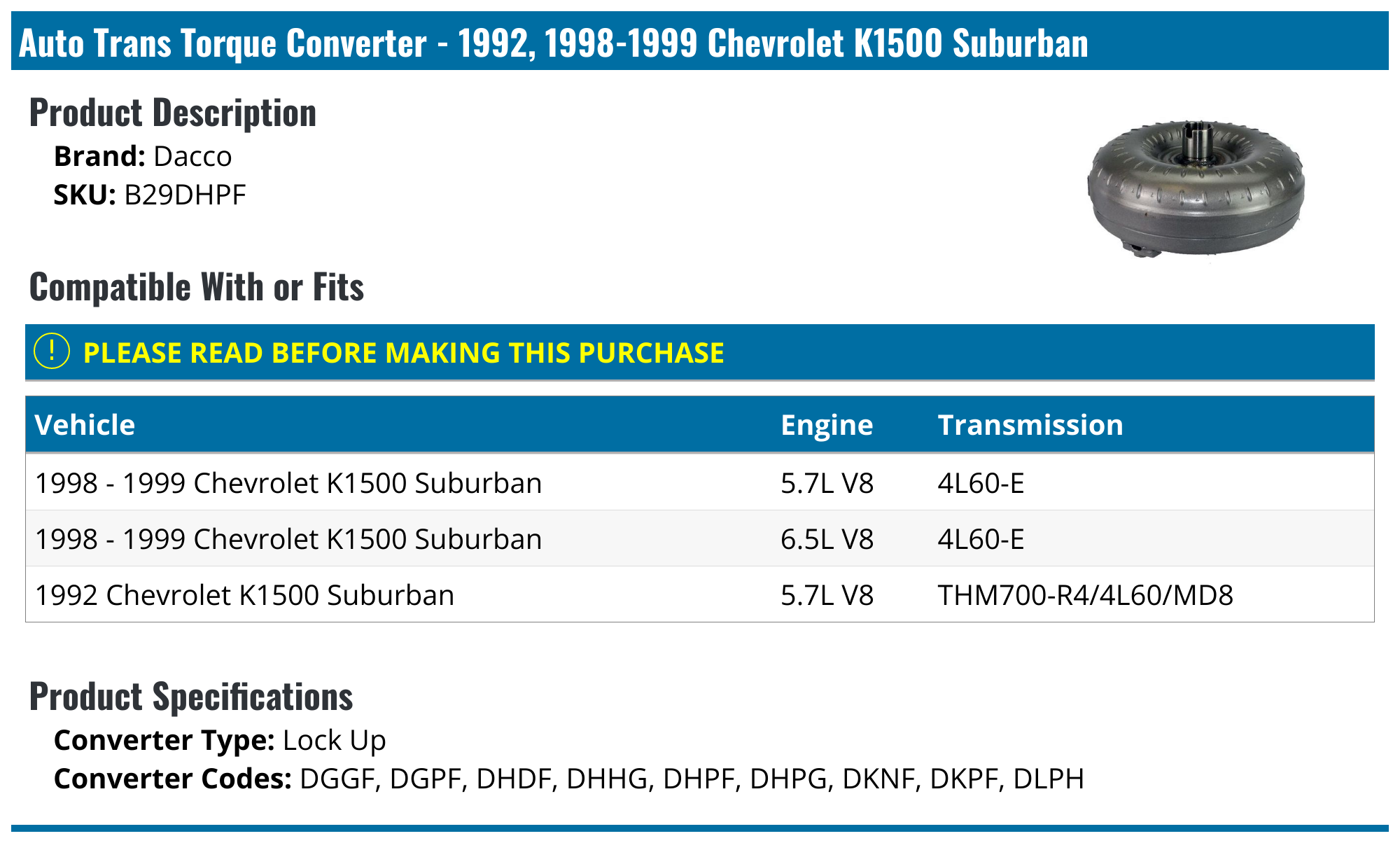Click the Lock Up converter type value

click(x=334, y=740)
